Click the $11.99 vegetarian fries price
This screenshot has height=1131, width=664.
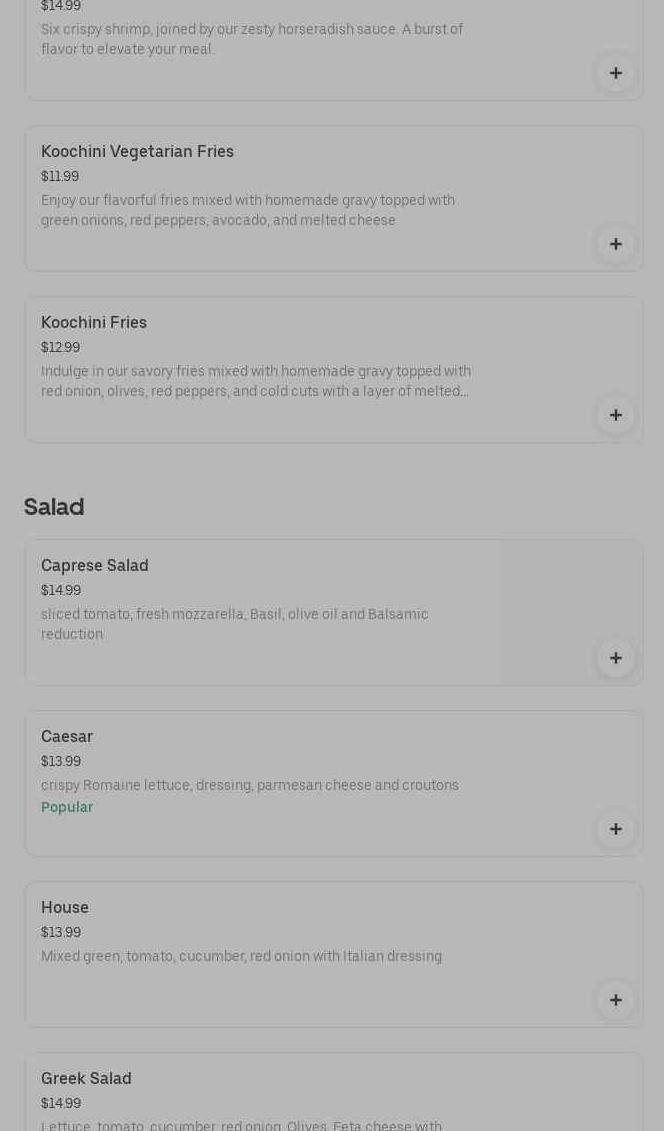pos(60,177)
